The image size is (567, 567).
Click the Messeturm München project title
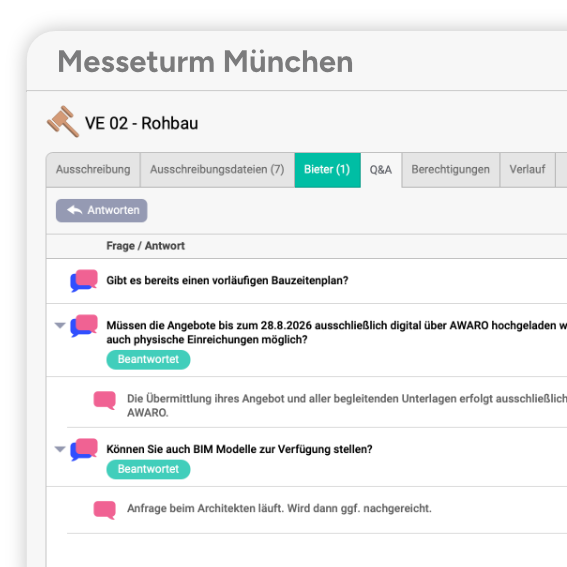click(x=205, y=61)
